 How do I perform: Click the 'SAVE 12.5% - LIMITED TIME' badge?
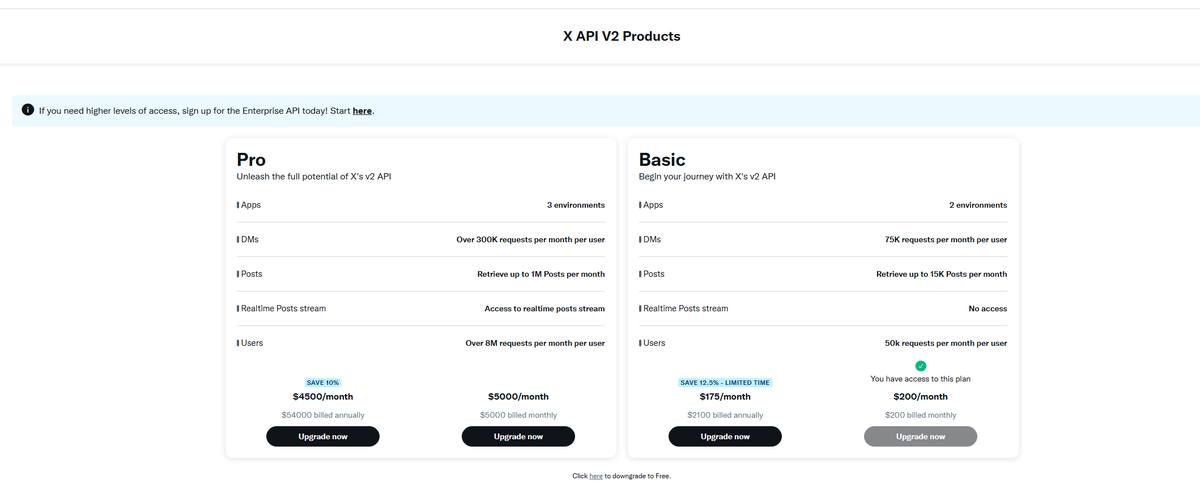point(725,382)
